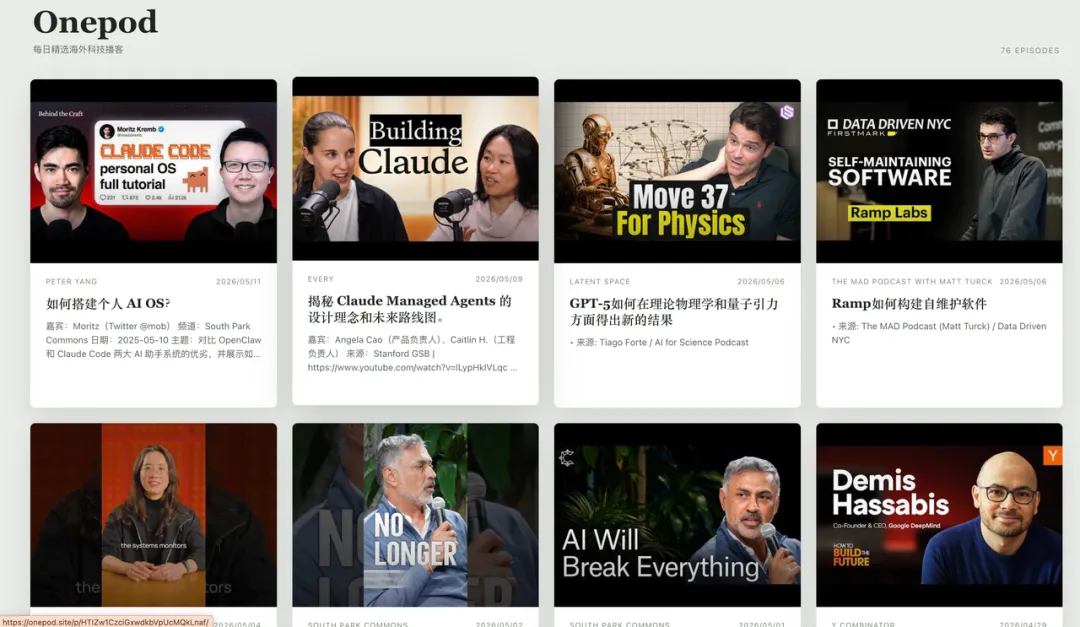Click the 2026/05/06 date on Latent Space card
This screenshot has width=1080, height=627.
click(760, 282)
